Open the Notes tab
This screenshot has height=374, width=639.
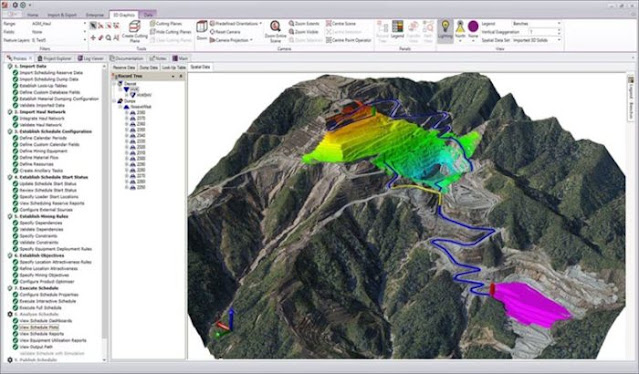tap(158, 58)
